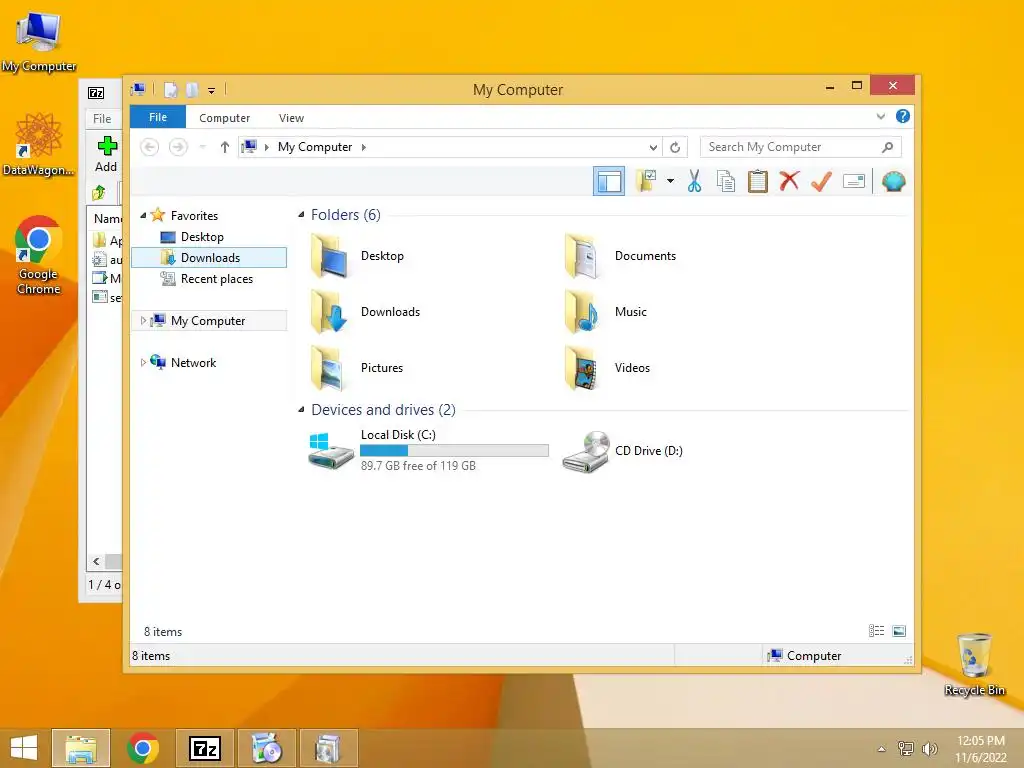Expand the Network tree node
Viewport: 1024px width, 768px height.
(143, 362)
